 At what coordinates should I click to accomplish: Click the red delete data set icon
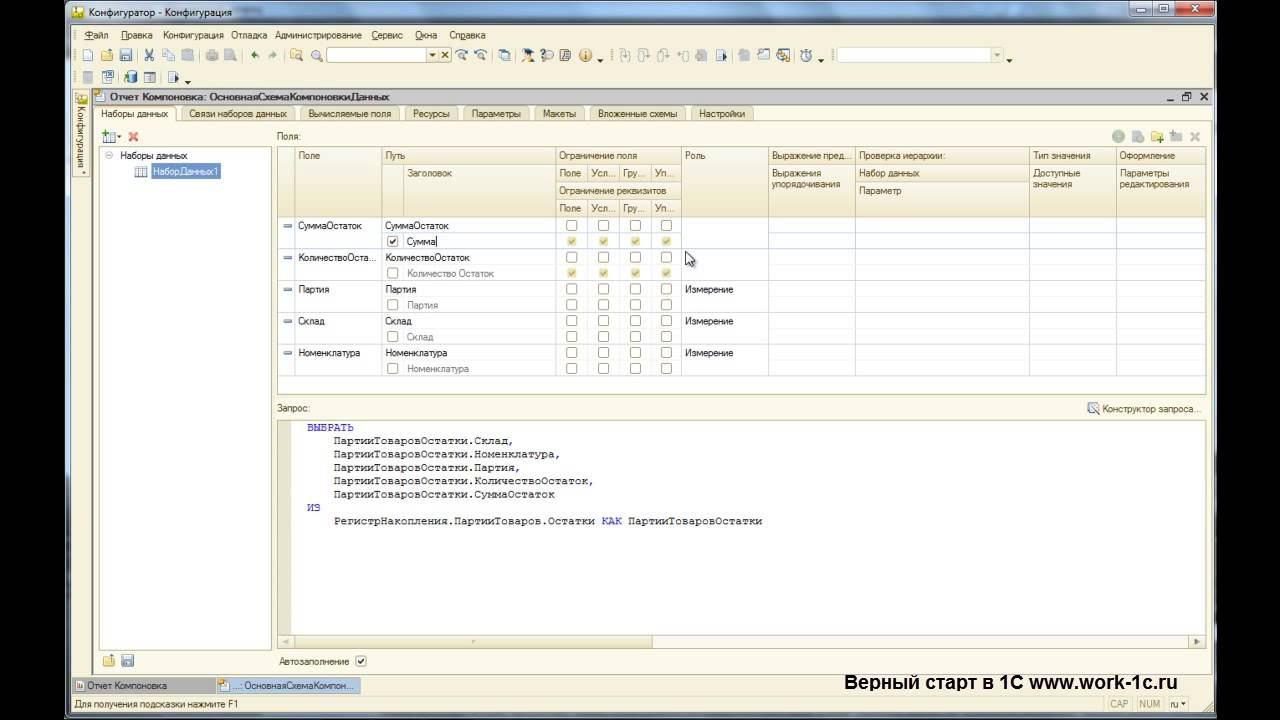pos(133,136)
